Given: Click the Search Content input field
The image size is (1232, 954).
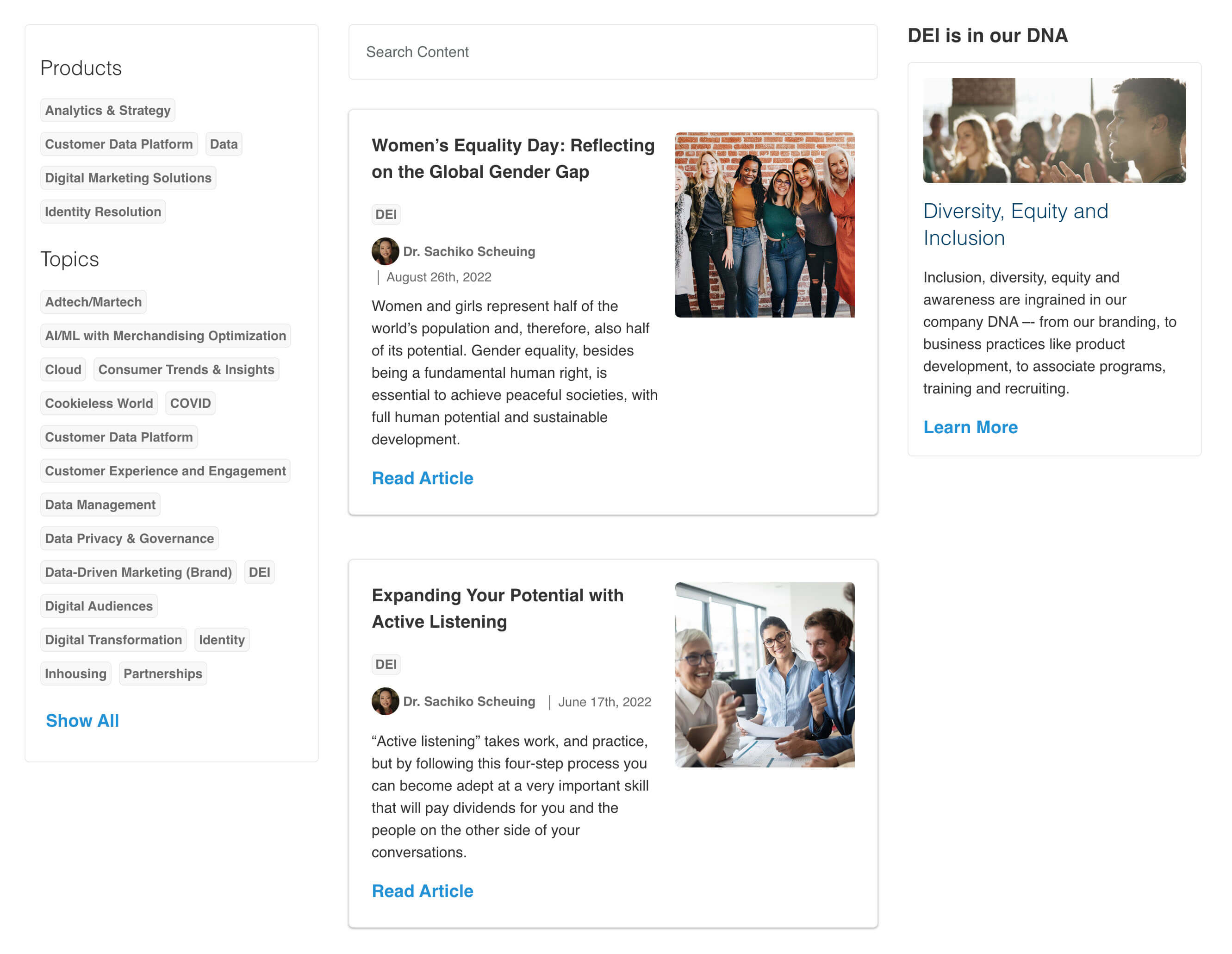Looking at the screenshot, I should (x=613, y=52).
